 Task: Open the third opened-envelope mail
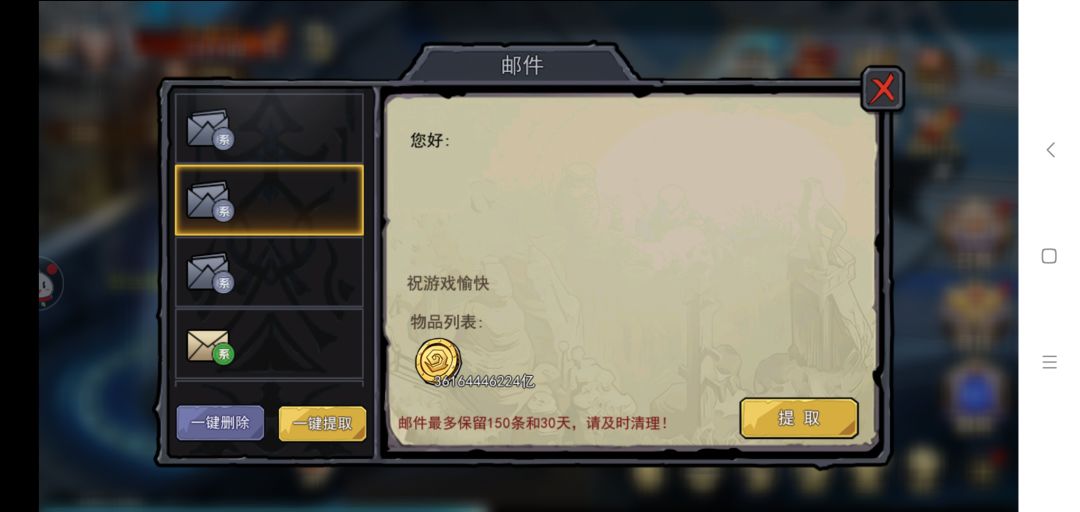click(269, 272)
